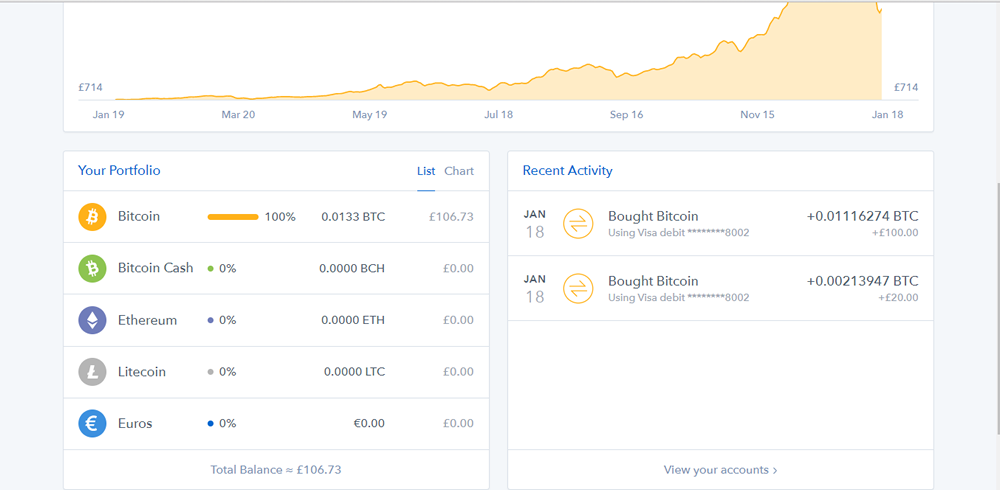Click the 0.0000 LTC balance

point(355,372)
